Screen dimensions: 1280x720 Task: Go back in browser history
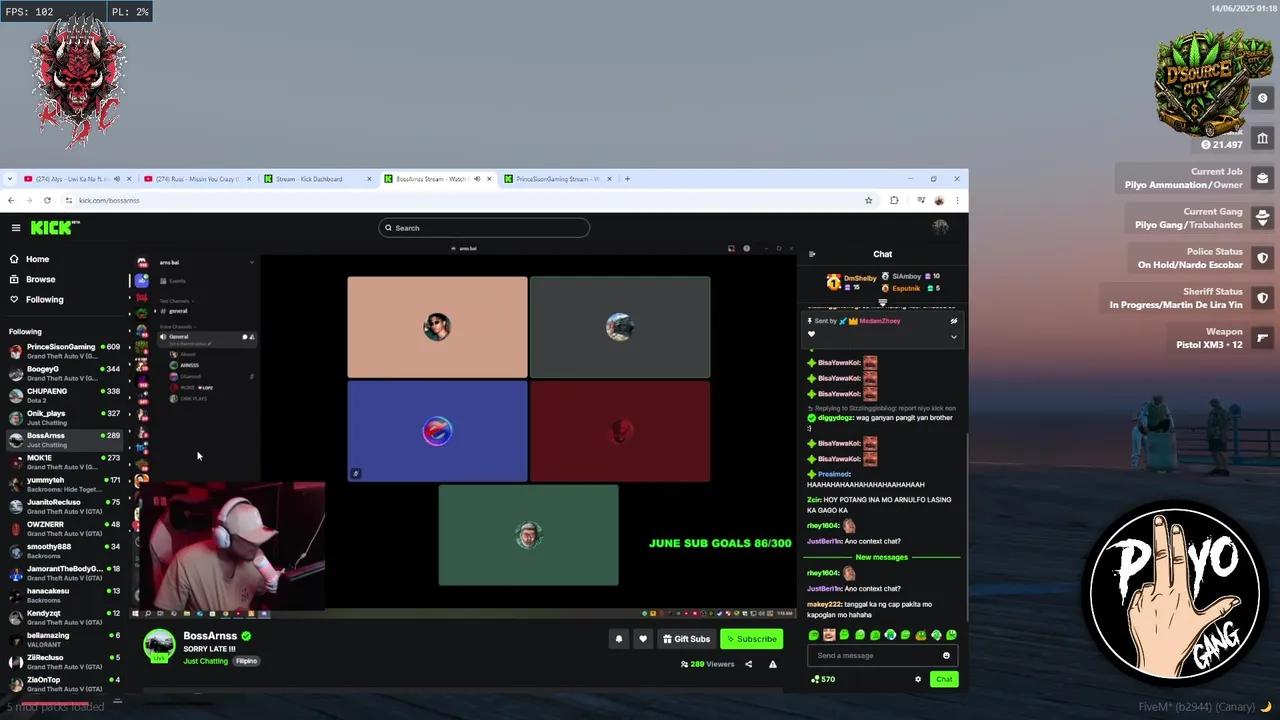click(11, 200)
